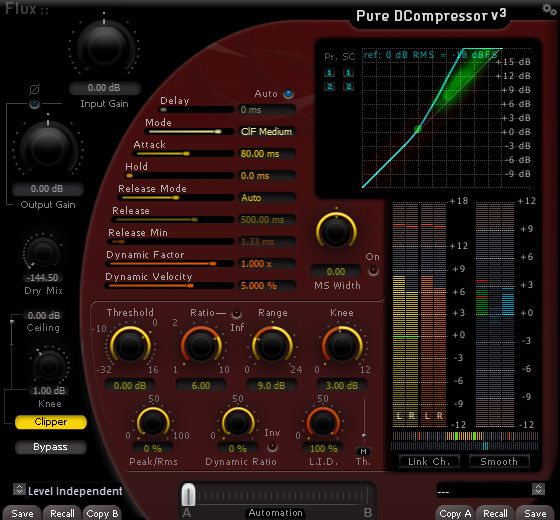Click Recall for preset slot A
The width and height of the screenshot is (560, 520).
pyautogui.click(x=62, y=514)
